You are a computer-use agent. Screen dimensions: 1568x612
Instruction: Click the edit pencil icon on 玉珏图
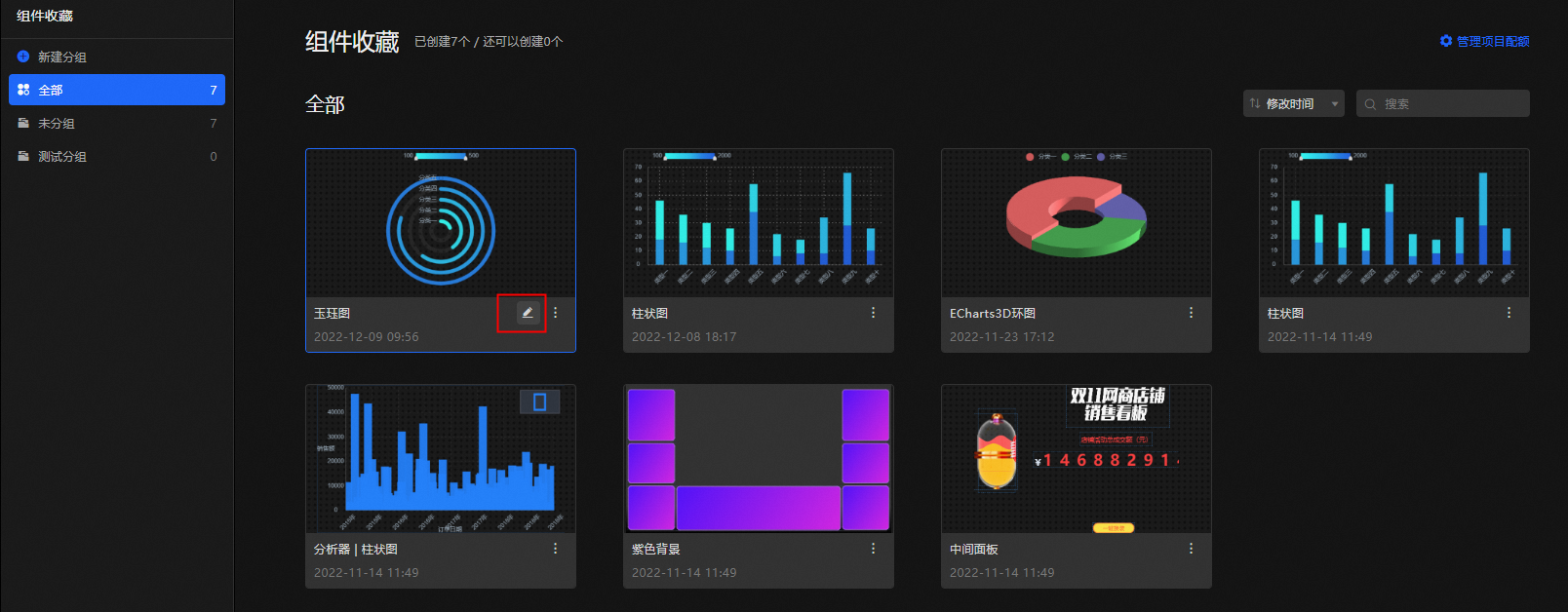click(x=528, y=313)
